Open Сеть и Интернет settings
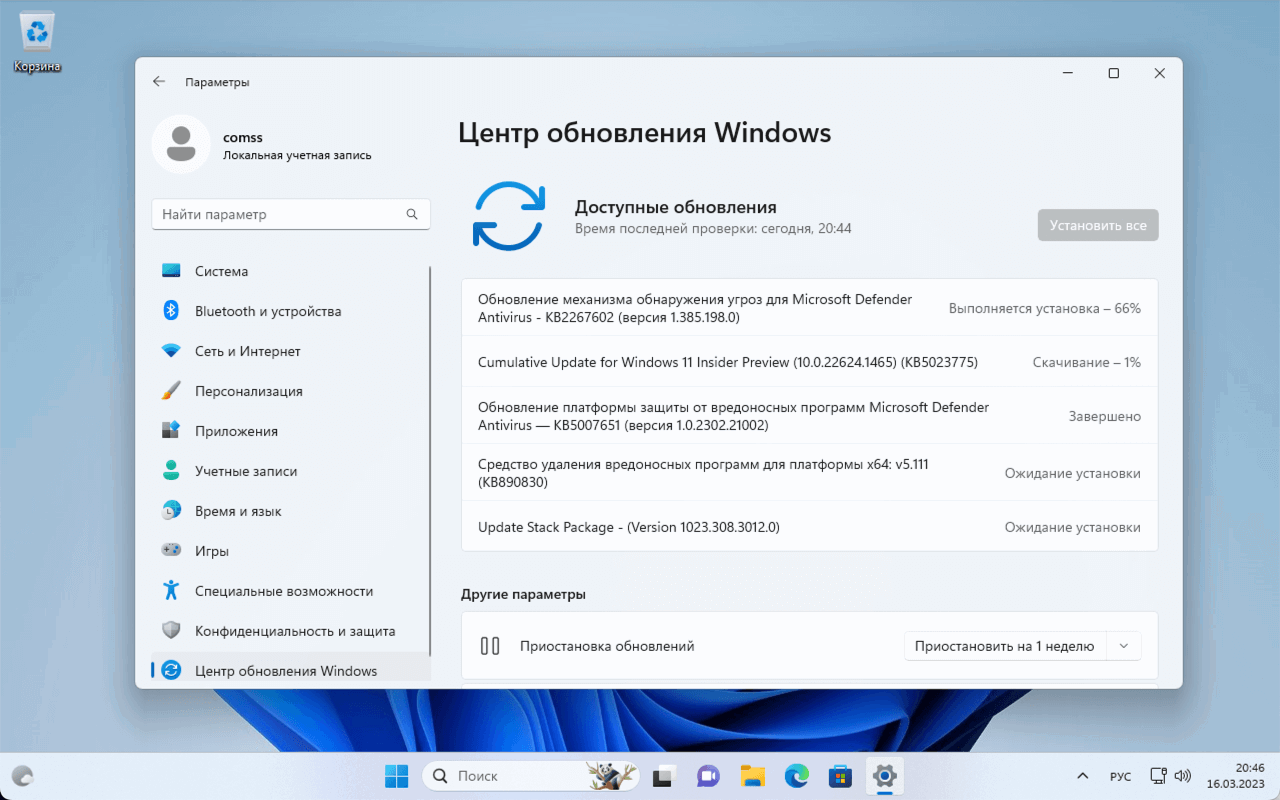 (x=290, y=351)
